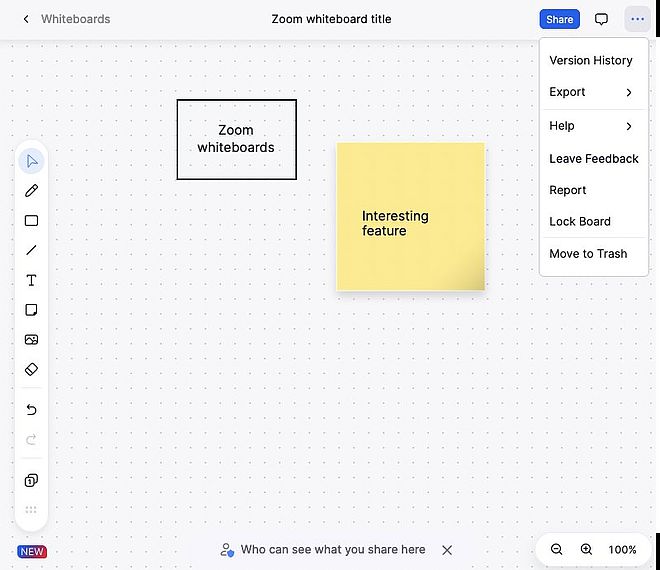Select the pointer selection tool
The height and width of the screenshot is (570, 660).
[x=32, y=161]
